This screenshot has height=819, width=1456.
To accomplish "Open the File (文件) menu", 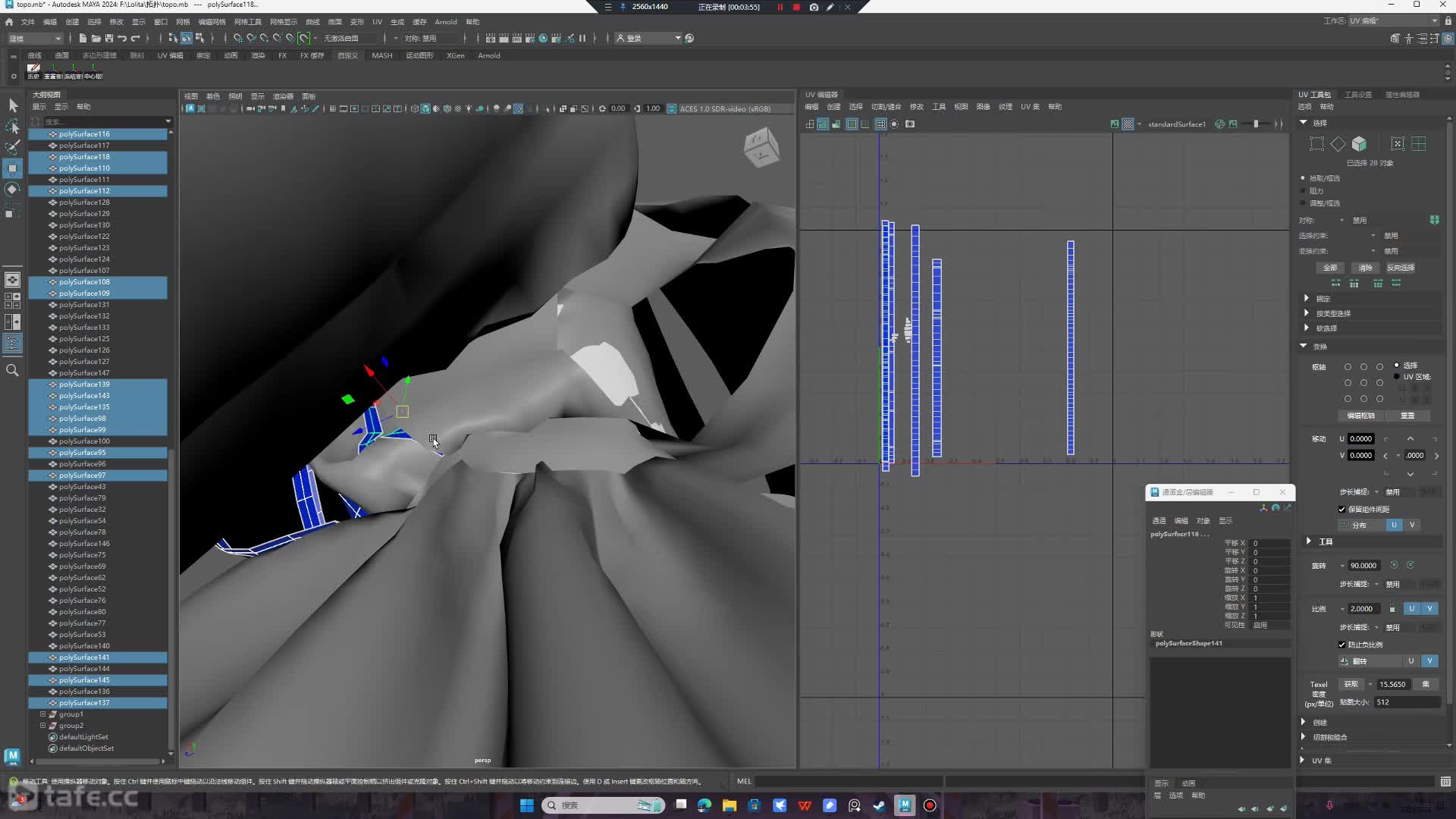I will coord(28,22).
